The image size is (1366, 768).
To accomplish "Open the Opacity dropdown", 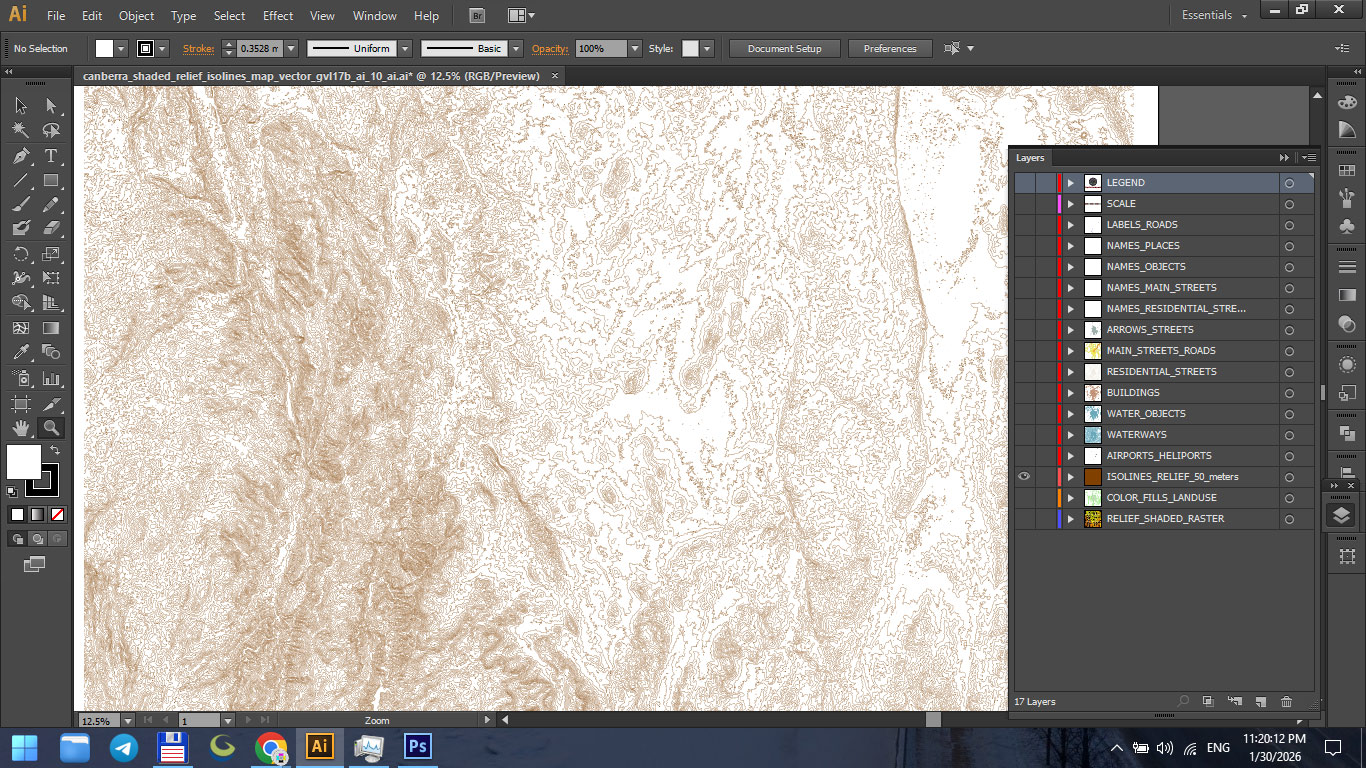I will (x=634, y=48).
